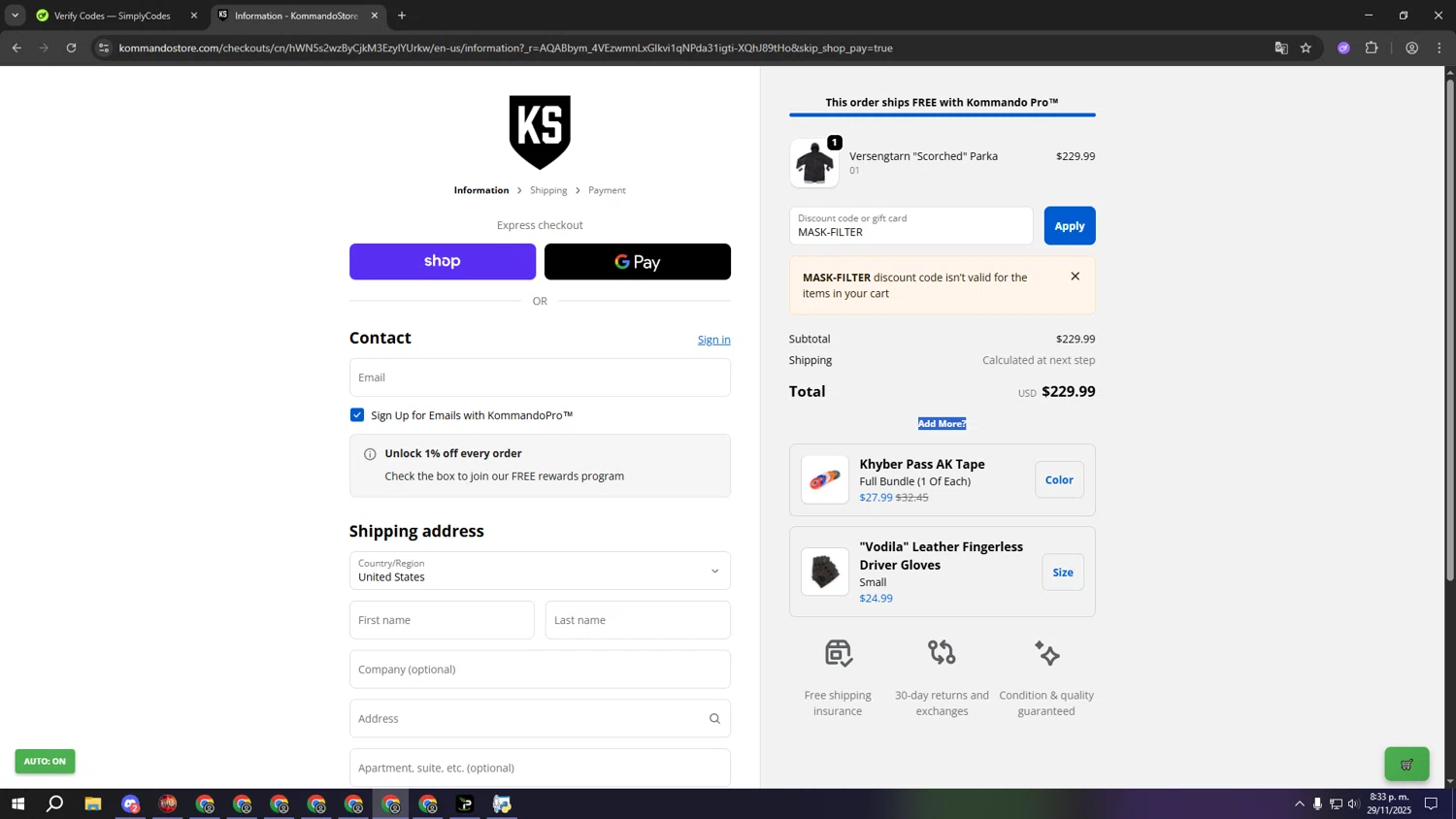Viewport: 1456px width, 819px height.
Task: Go to the Shipping breadcrumb step
Action: coord(548,190)
